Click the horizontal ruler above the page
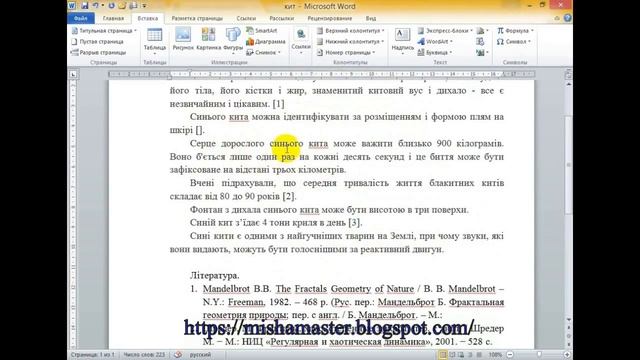This screenshot has width=640, height=360. tap(322, 74)
